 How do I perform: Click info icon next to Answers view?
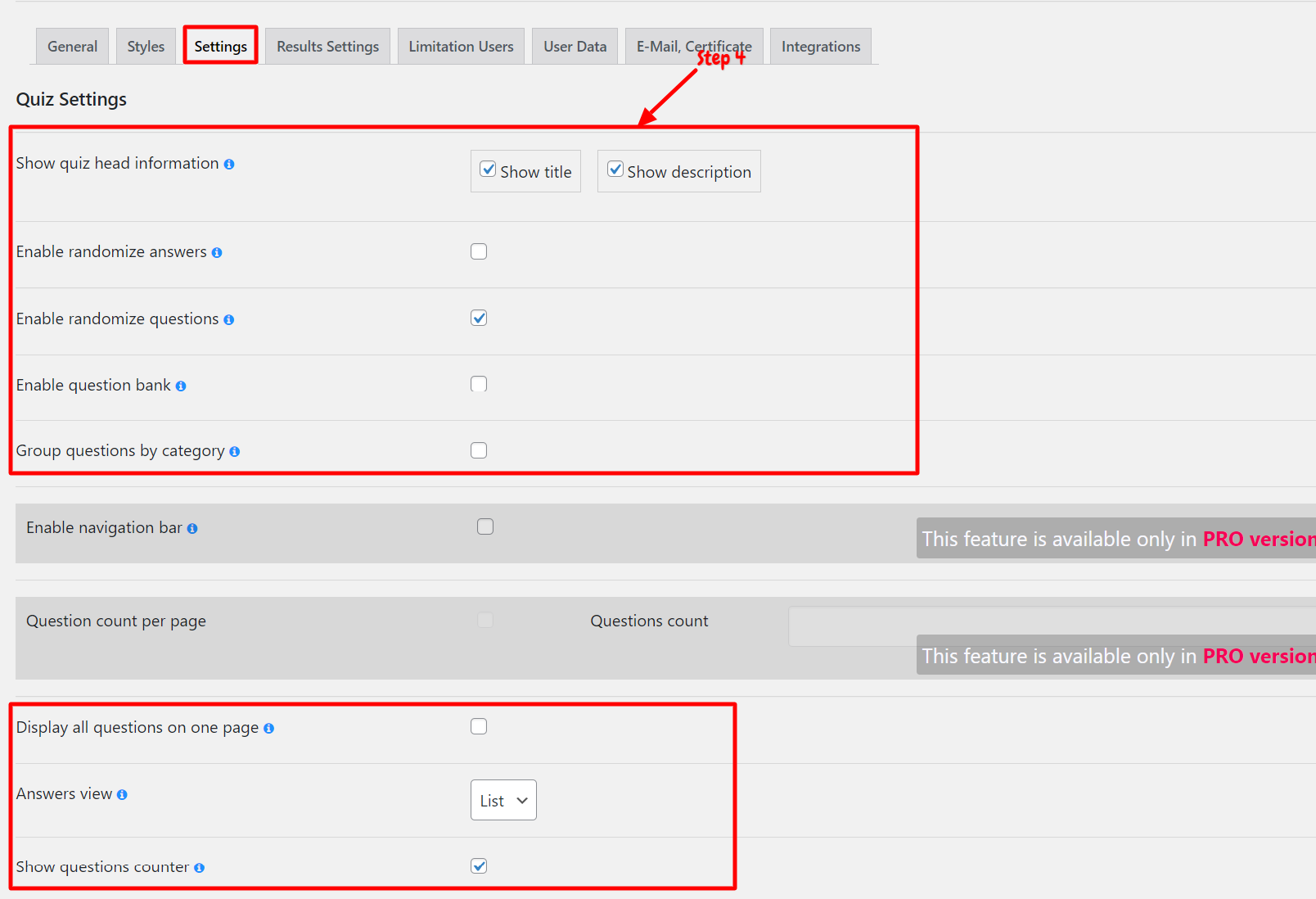[x=122, y=795]
